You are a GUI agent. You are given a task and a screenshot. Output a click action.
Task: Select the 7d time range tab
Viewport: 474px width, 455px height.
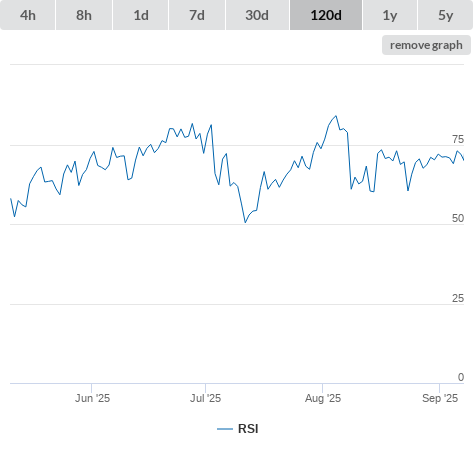tap(197, 15)
